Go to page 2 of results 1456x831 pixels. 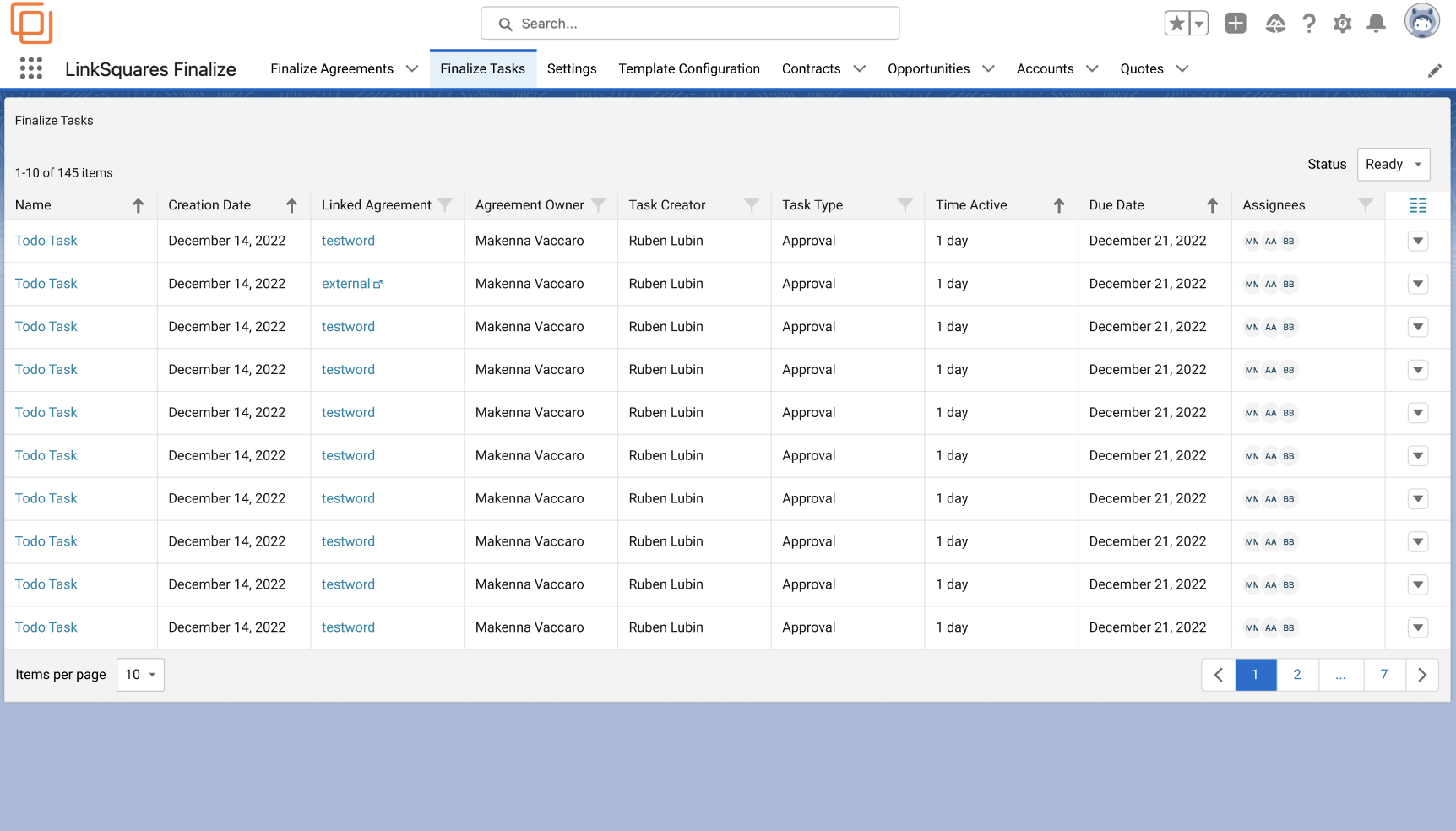click(1296, 675)
